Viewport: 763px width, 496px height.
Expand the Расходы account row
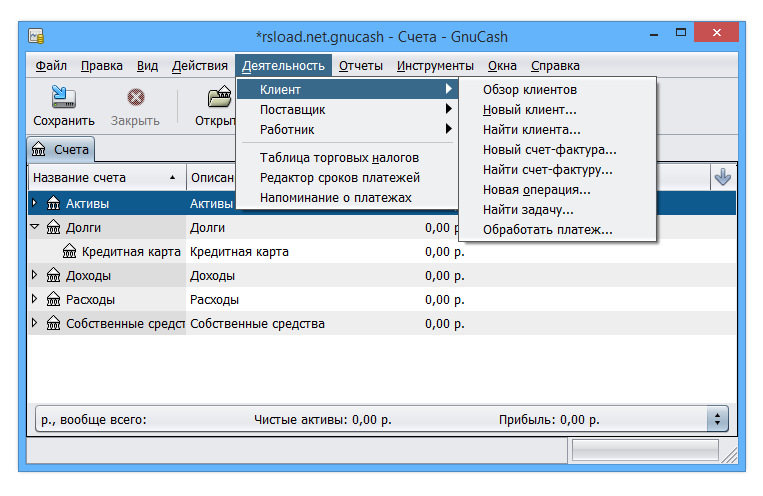[35, 298]
